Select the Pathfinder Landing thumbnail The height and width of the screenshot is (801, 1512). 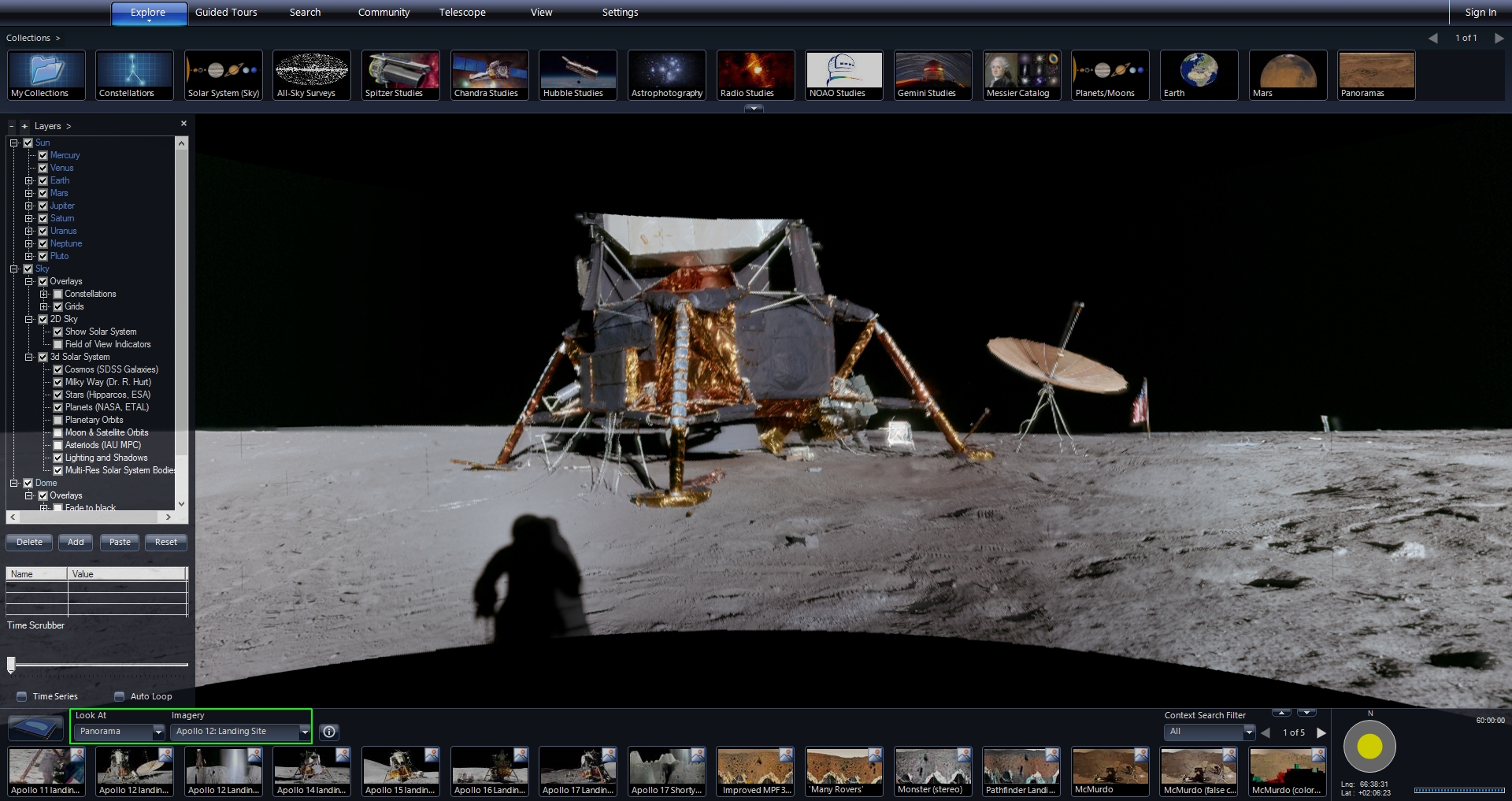coord(1021,772)
